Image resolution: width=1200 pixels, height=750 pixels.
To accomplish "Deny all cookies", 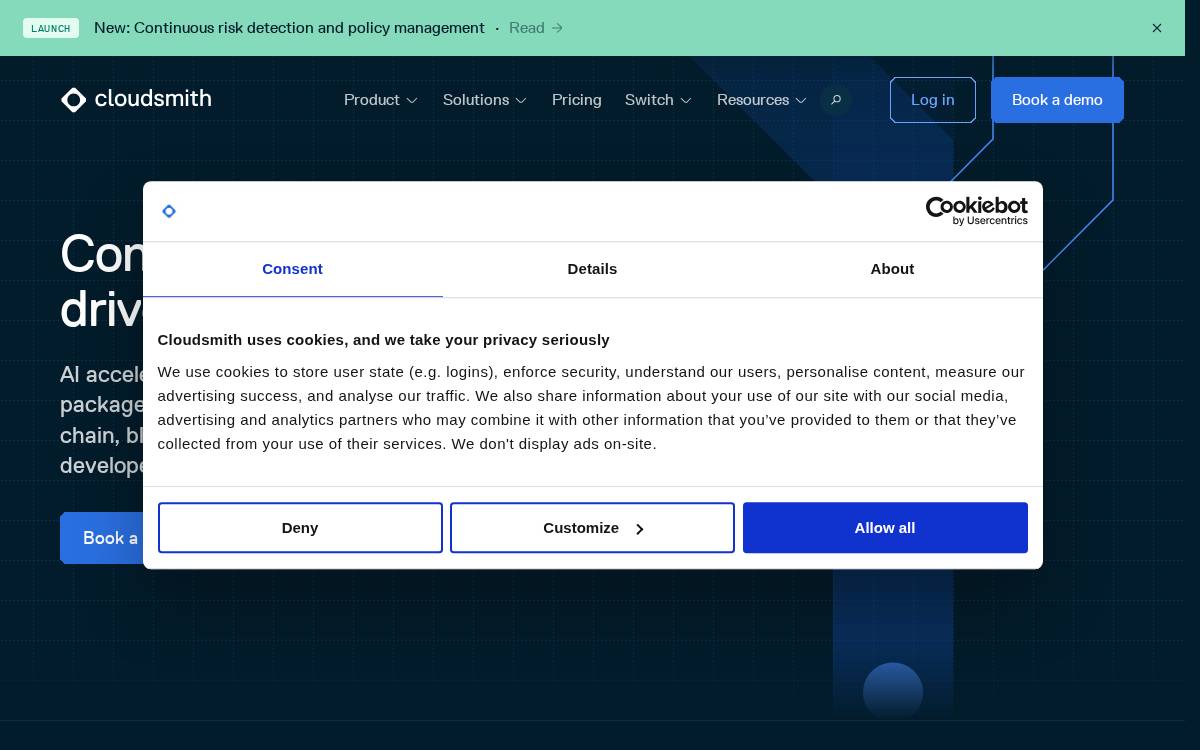I will (x=300, y=527).
